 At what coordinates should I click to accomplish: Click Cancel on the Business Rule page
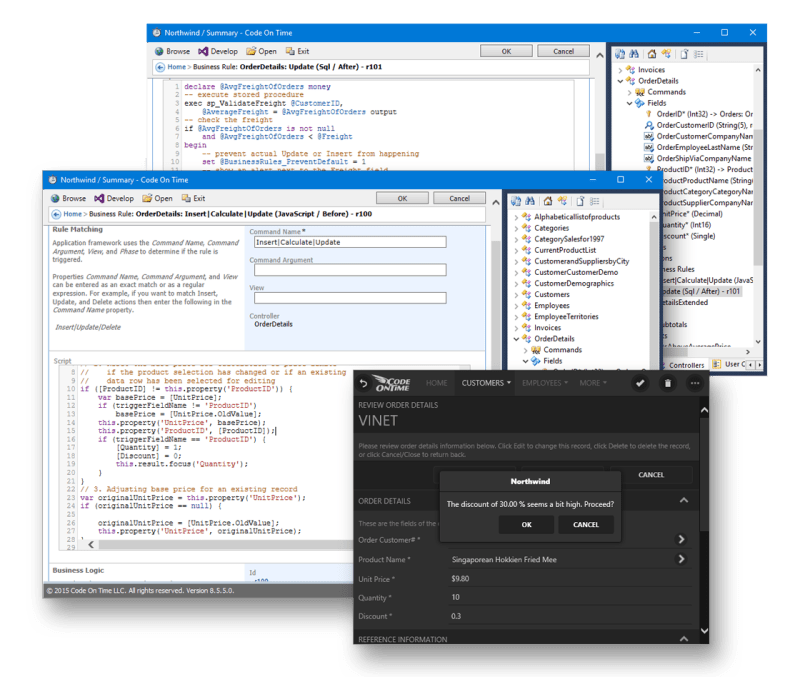pyautogui.click(x=459, y=198)
